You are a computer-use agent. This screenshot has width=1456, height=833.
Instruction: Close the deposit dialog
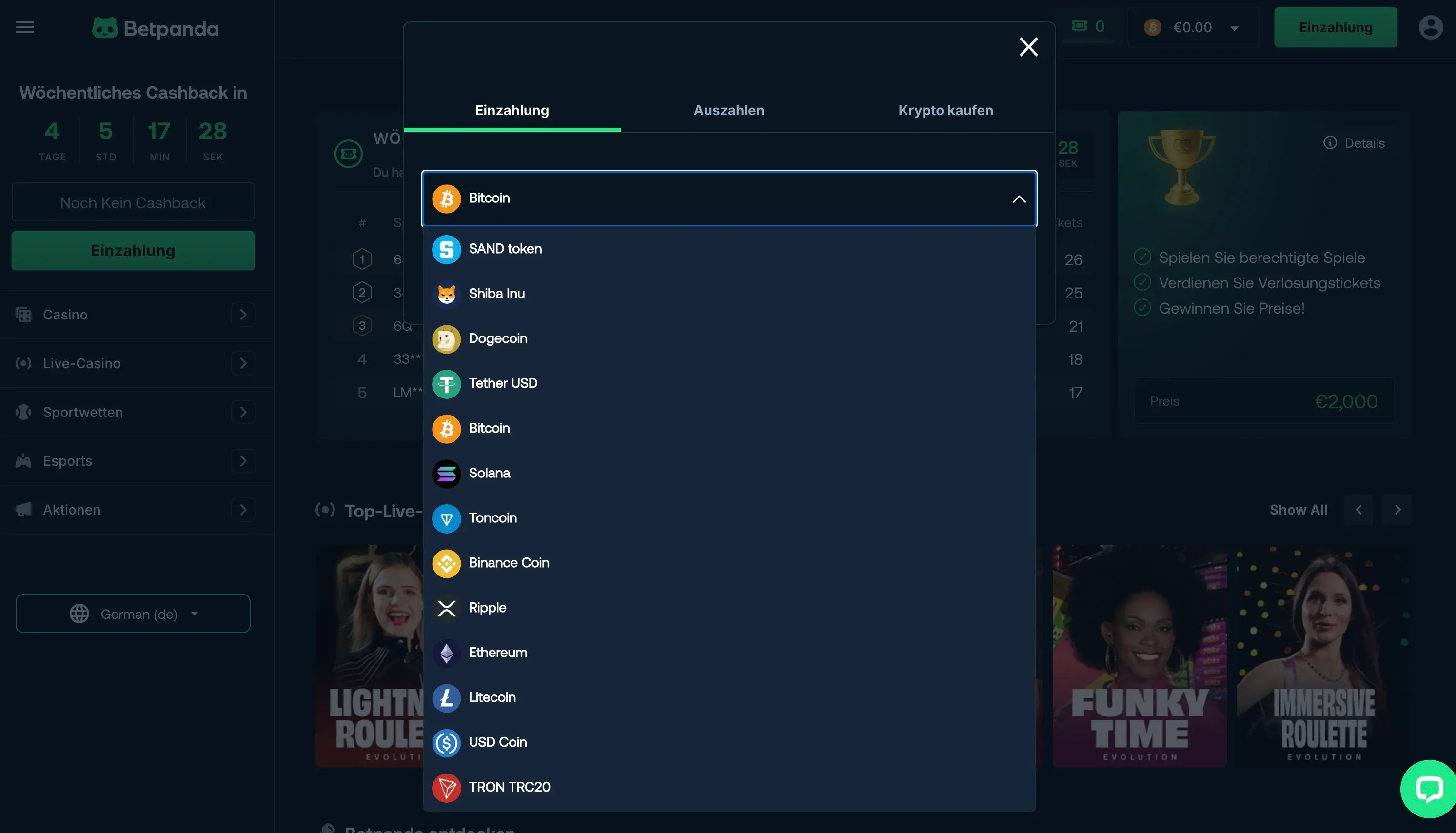pos(1028,47)
